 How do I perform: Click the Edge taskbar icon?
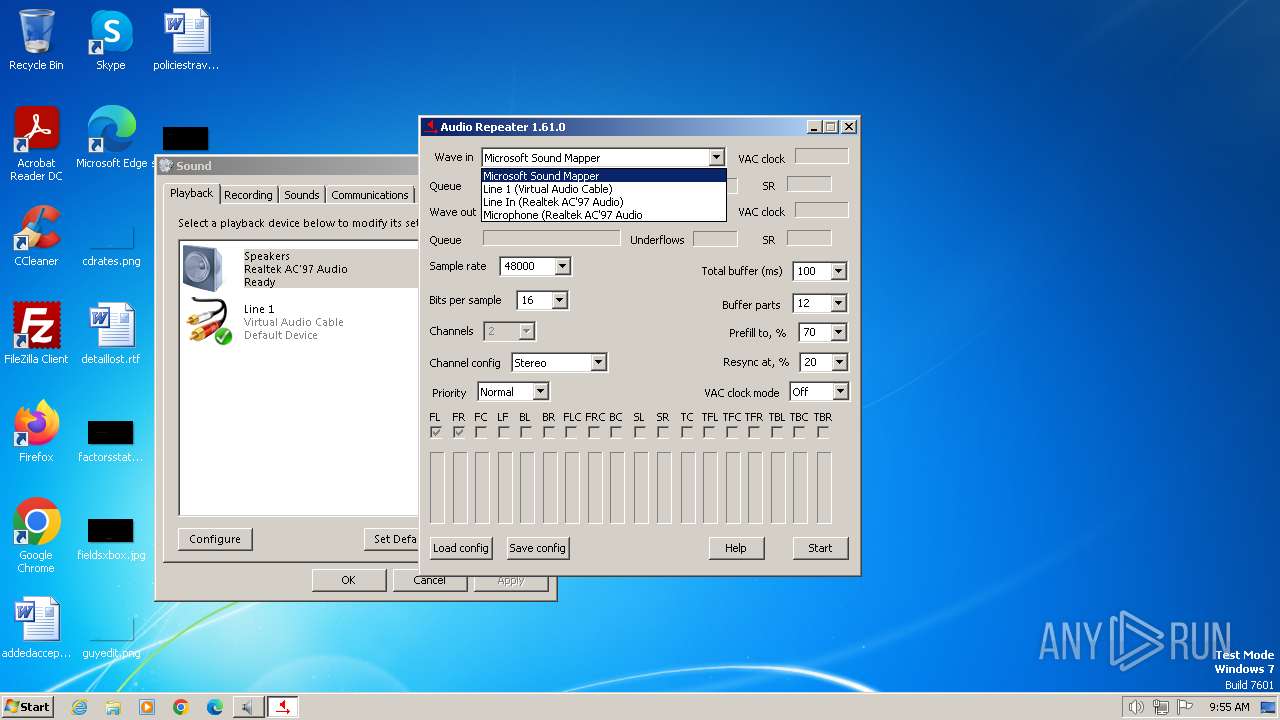(215, 707)
